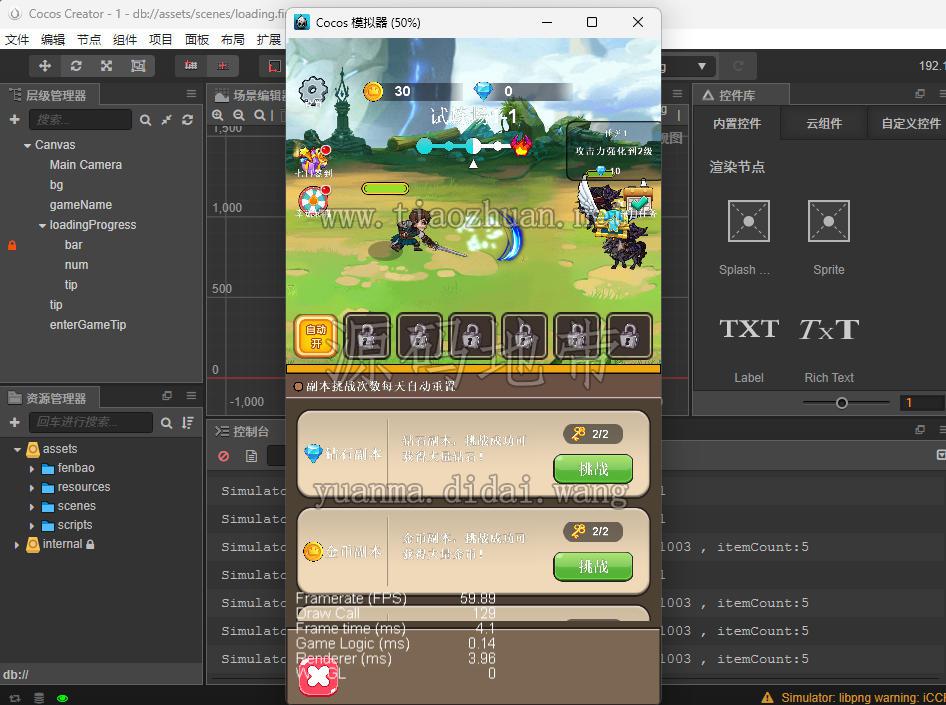The image size is (946, 705).
Task: Zoom out the scene editor
Action: (x=239, y=115)
